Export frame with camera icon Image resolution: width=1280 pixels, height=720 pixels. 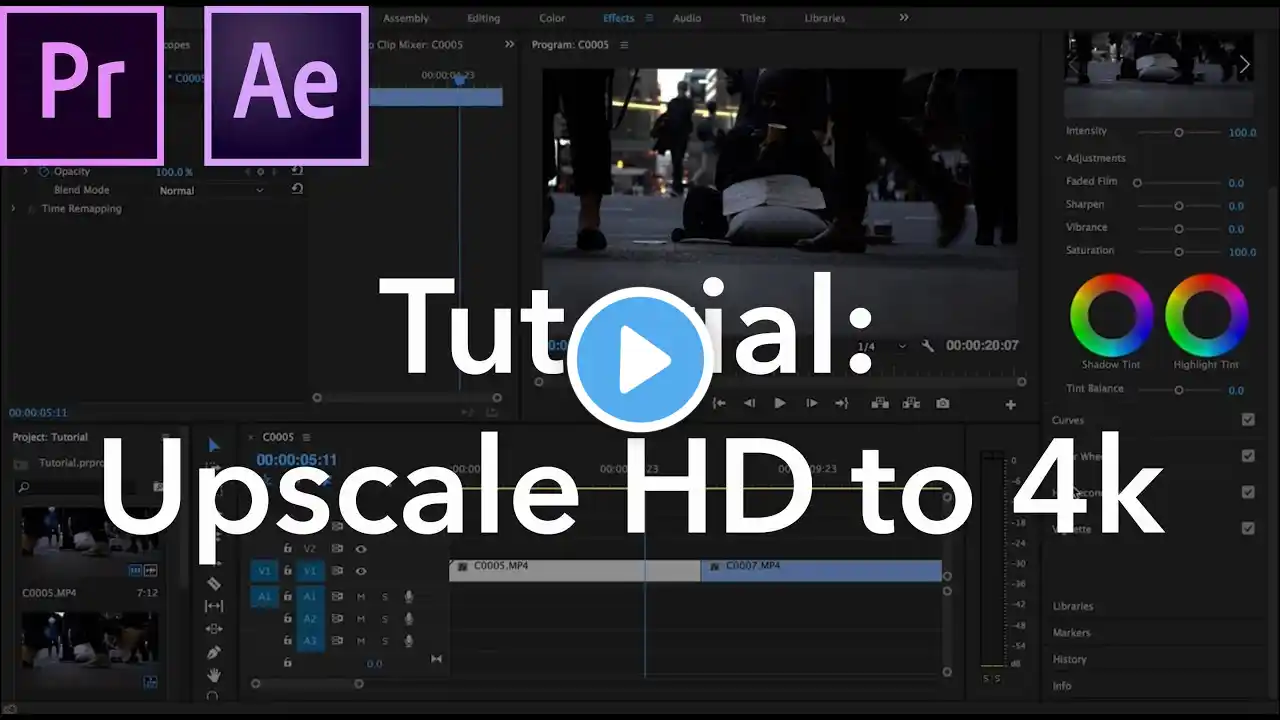pyautogui.click(x=943, y=403)
